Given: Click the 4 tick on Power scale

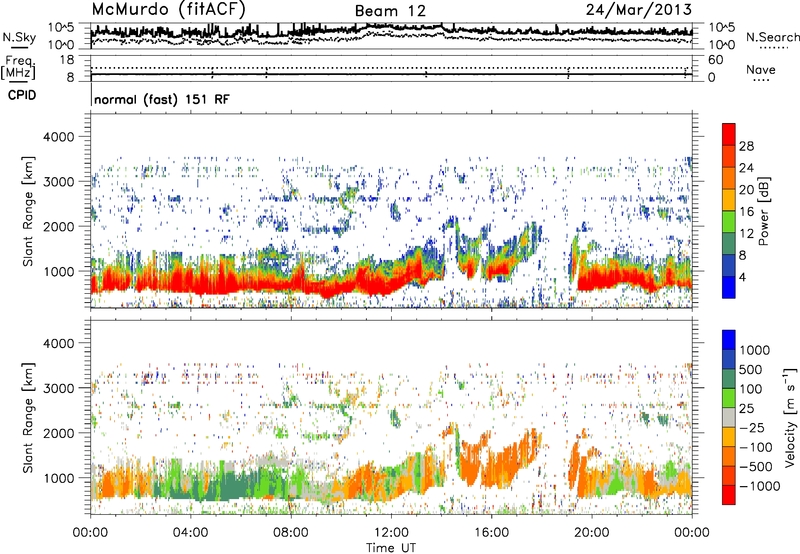Looking at the screenshot, I should 742,277.
